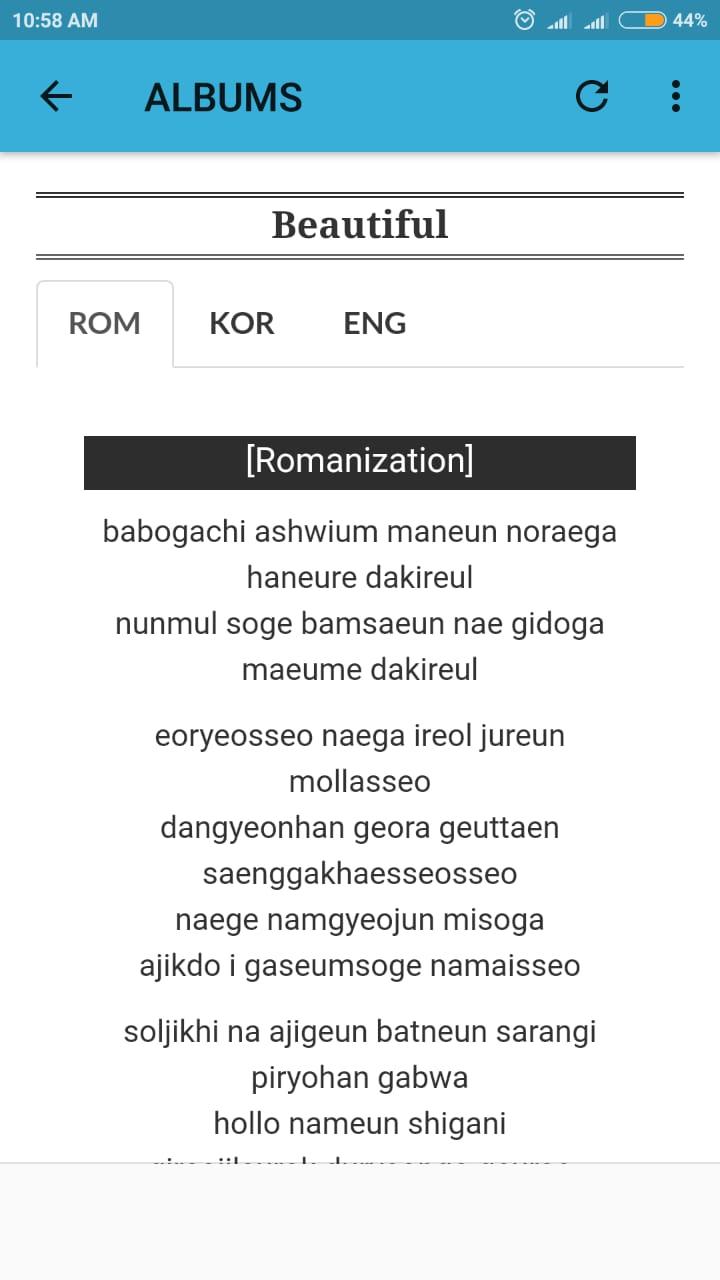Tap lyric line 'naege namgyeojun misoga'
The image size is (720, 1280).
pos(360,919)
